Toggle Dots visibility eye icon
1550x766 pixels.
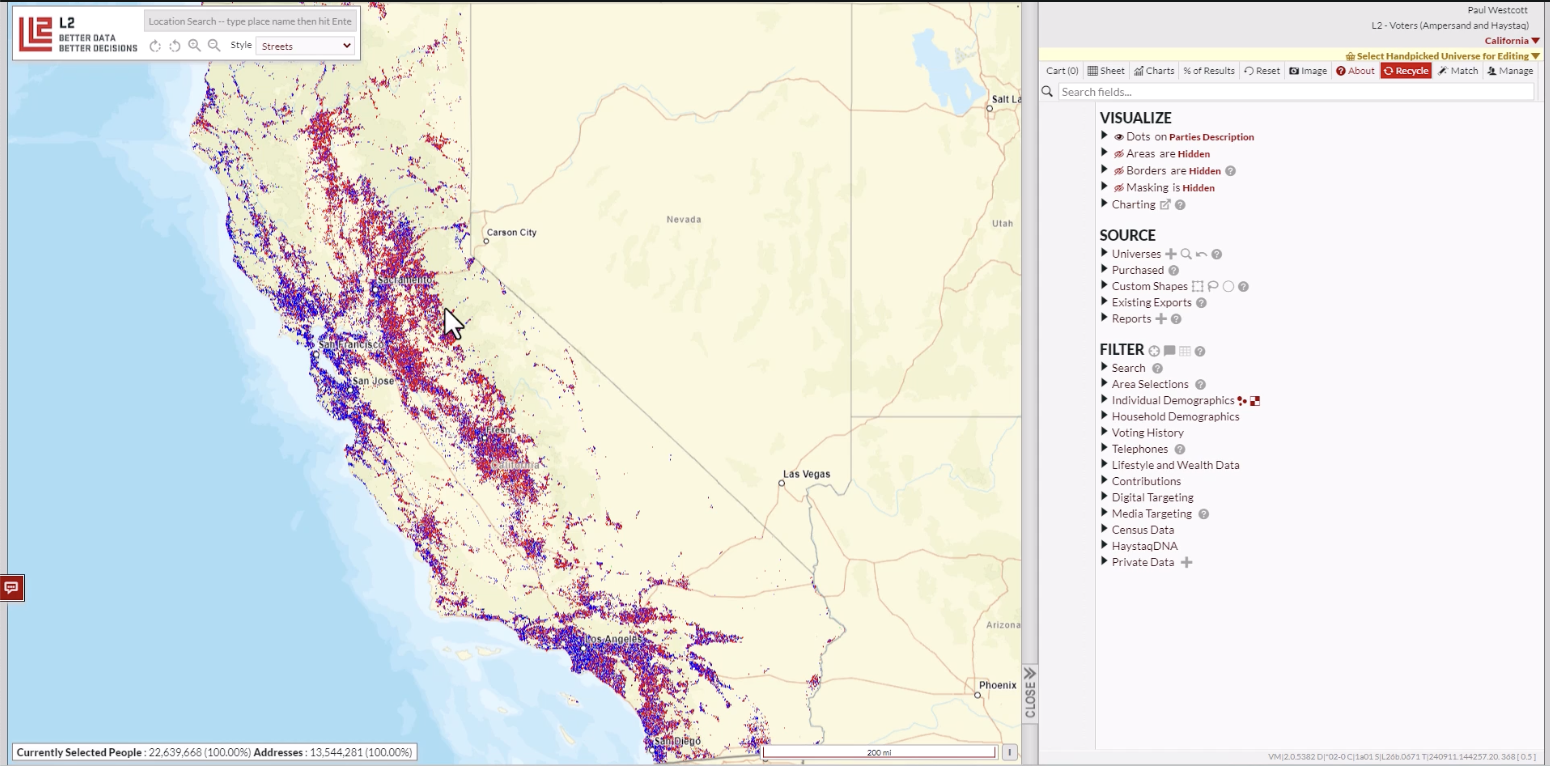1119,137
